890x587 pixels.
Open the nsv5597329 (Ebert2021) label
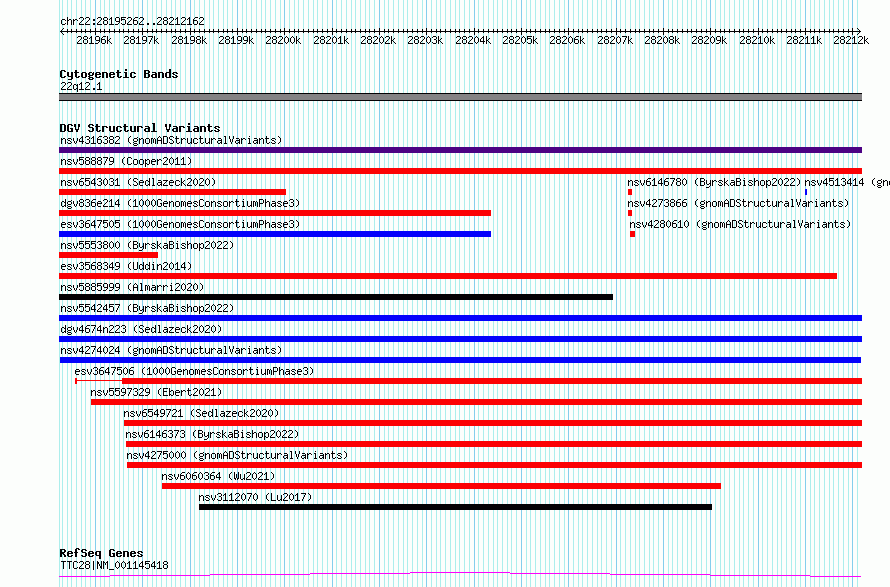156,392
